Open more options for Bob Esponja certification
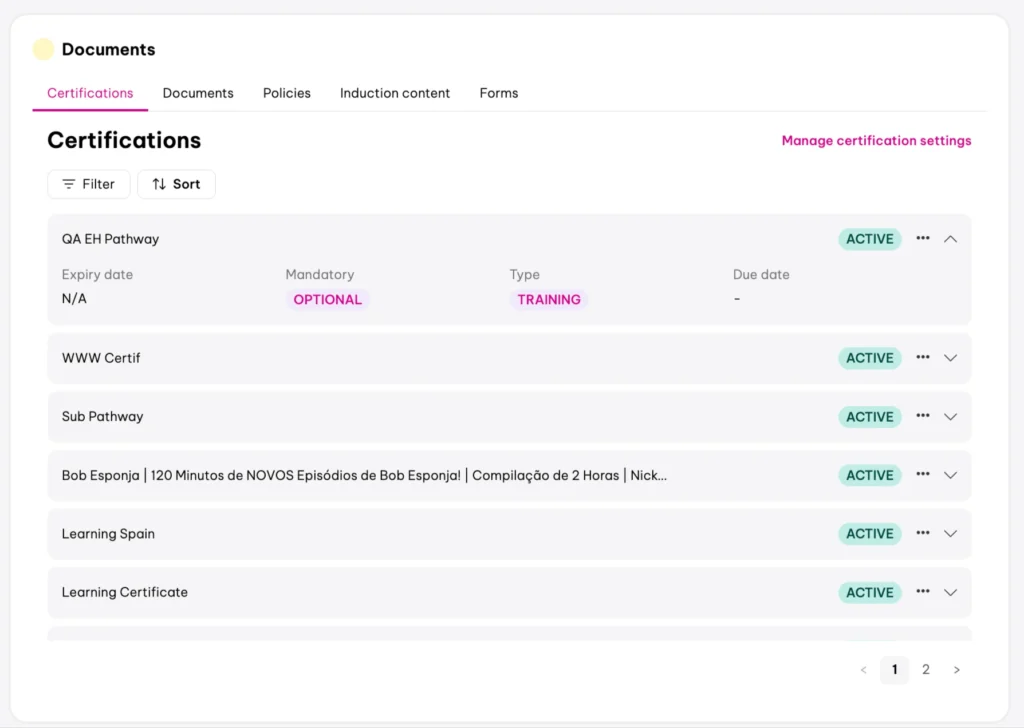This screenshot has height=728, width=1024. click(x=922, y=474)
